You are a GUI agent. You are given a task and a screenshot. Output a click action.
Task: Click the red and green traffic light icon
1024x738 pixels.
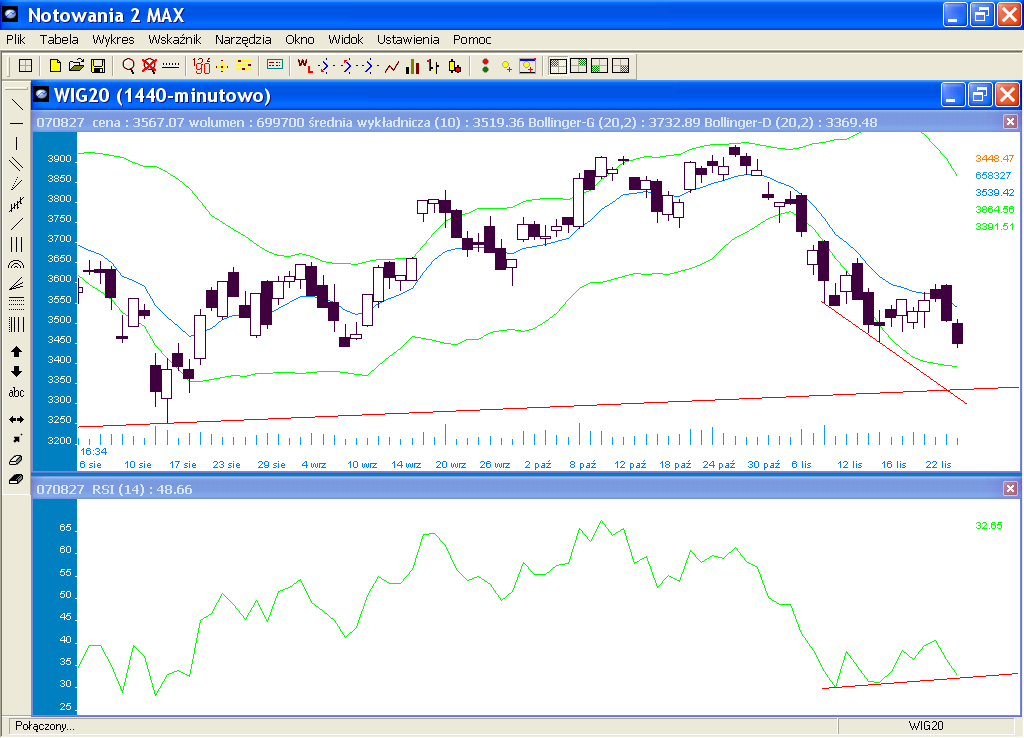[485, 66]
